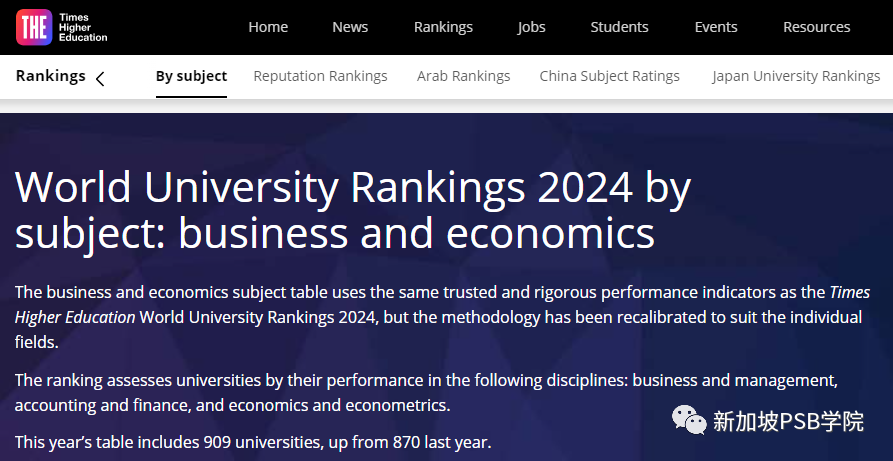Open the Resources menu item

pos(816,27)
